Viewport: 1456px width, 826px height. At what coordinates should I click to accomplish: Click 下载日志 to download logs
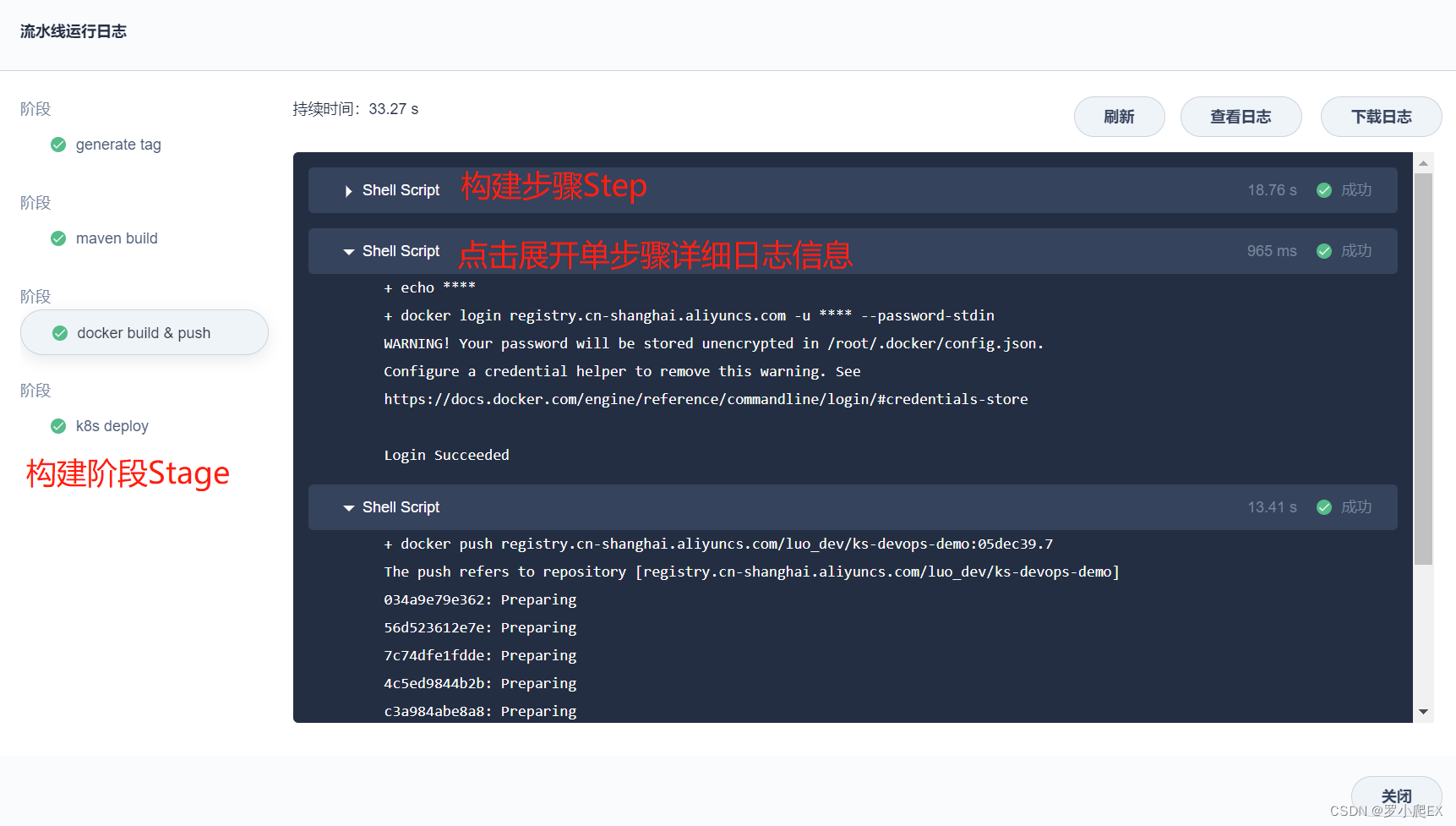(x=1380, y=117)
